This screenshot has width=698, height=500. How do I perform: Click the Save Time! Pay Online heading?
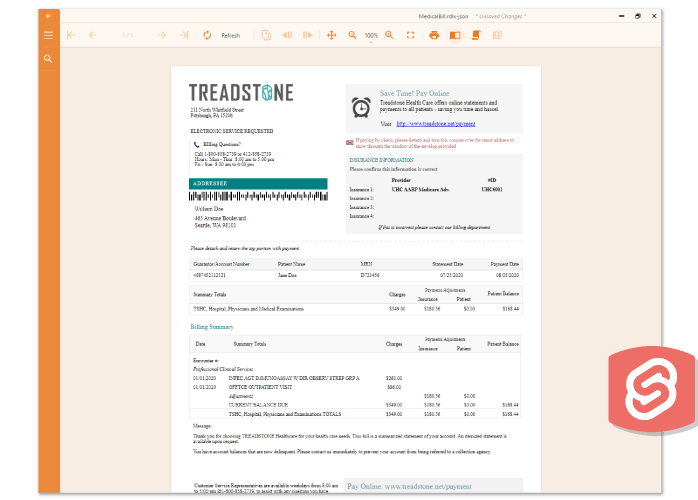click(x=414, y=93)
